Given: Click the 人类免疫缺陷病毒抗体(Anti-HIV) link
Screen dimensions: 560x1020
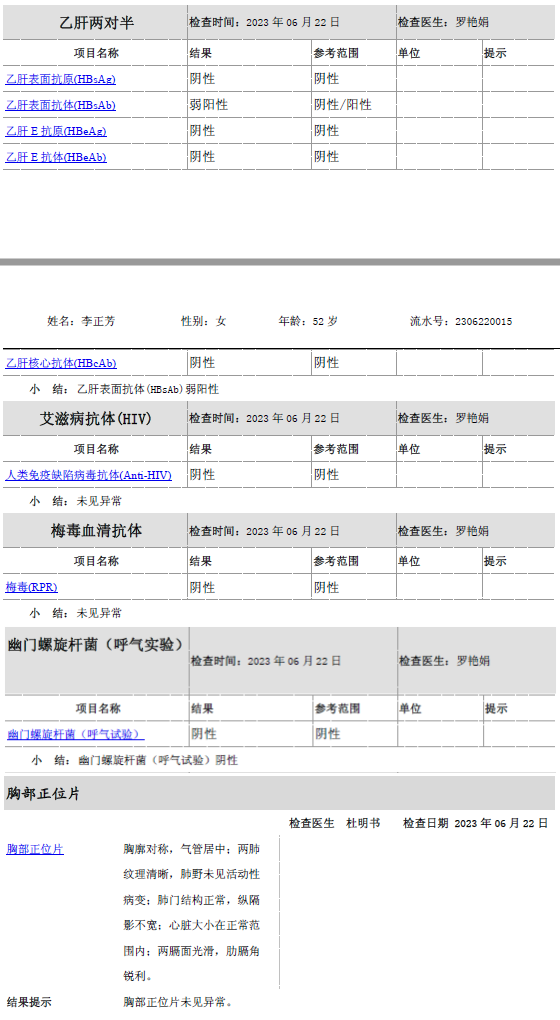Looking at the screenshot, I should click(88, 476).
